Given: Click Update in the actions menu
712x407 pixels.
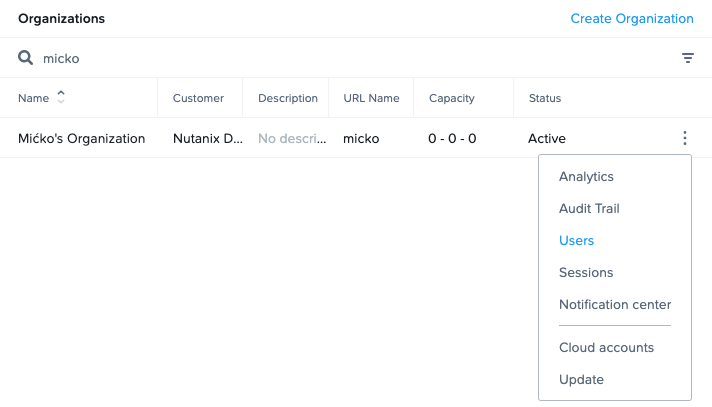Looking at the screenshot, I should [x=581, y=379].
